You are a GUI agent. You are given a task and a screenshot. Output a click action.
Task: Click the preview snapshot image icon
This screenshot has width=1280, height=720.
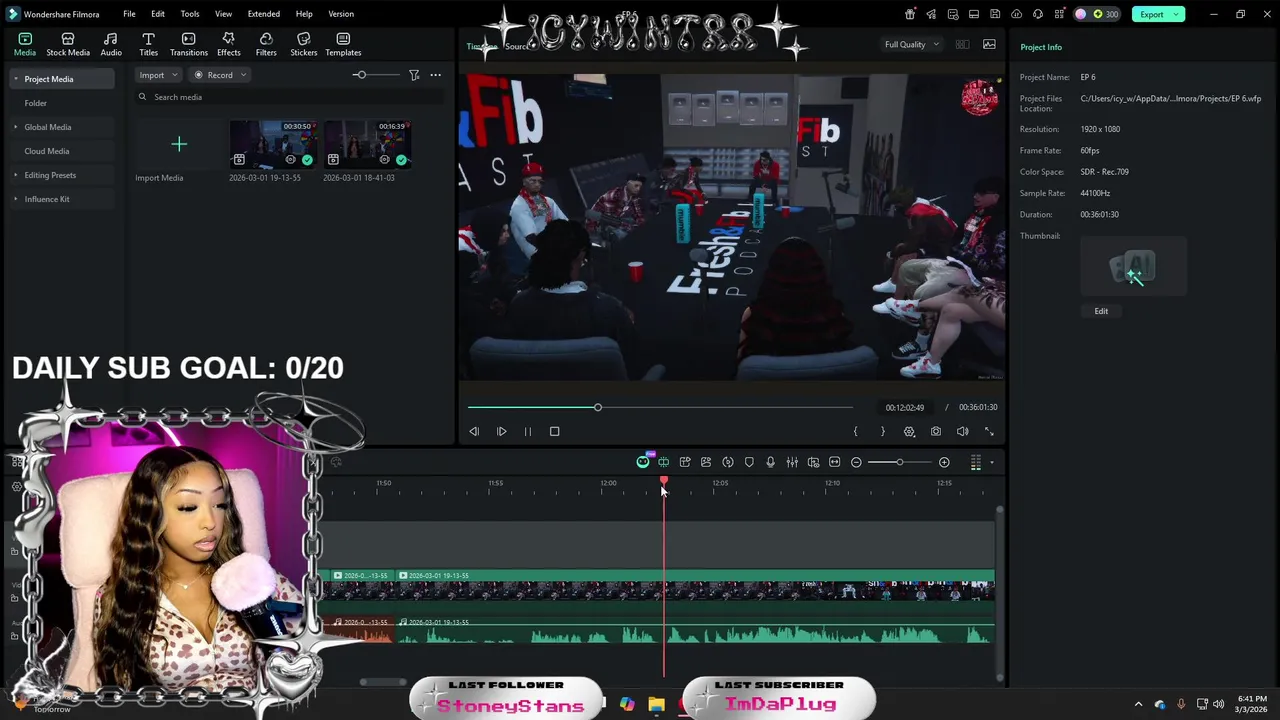[x=989, y=44]
